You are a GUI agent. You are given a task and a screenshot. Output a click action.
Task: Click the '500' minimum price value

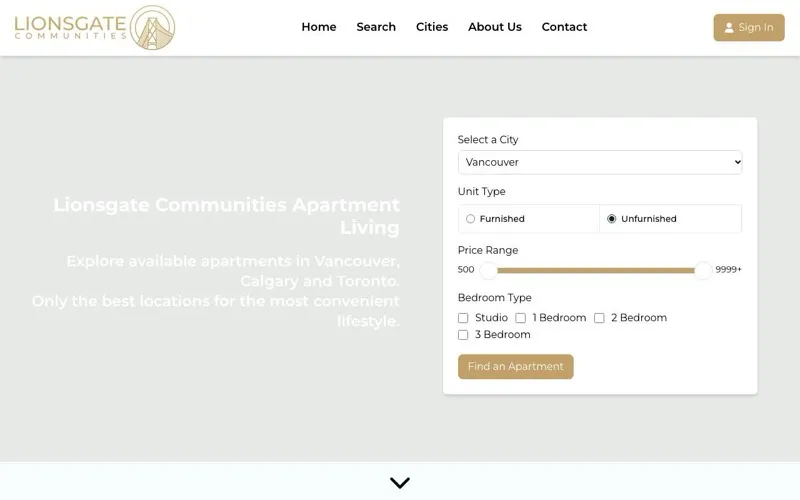pos(466,269)
